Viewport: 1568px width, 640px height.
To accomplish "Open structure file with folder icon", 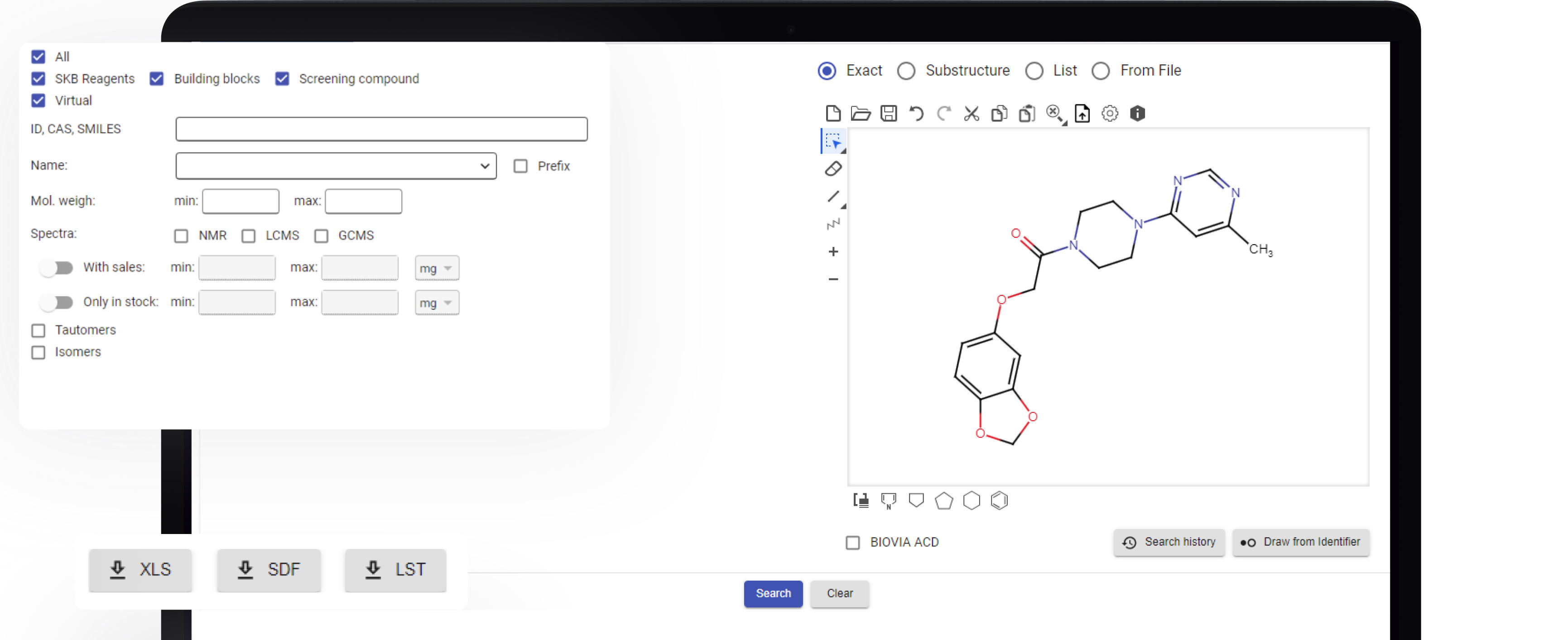I will point(861,113).
